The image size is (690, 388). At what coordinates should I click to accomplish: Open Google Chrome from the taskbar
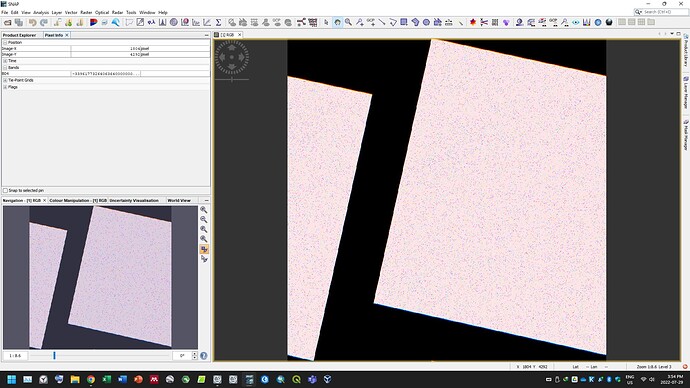[x=91, y=379]
